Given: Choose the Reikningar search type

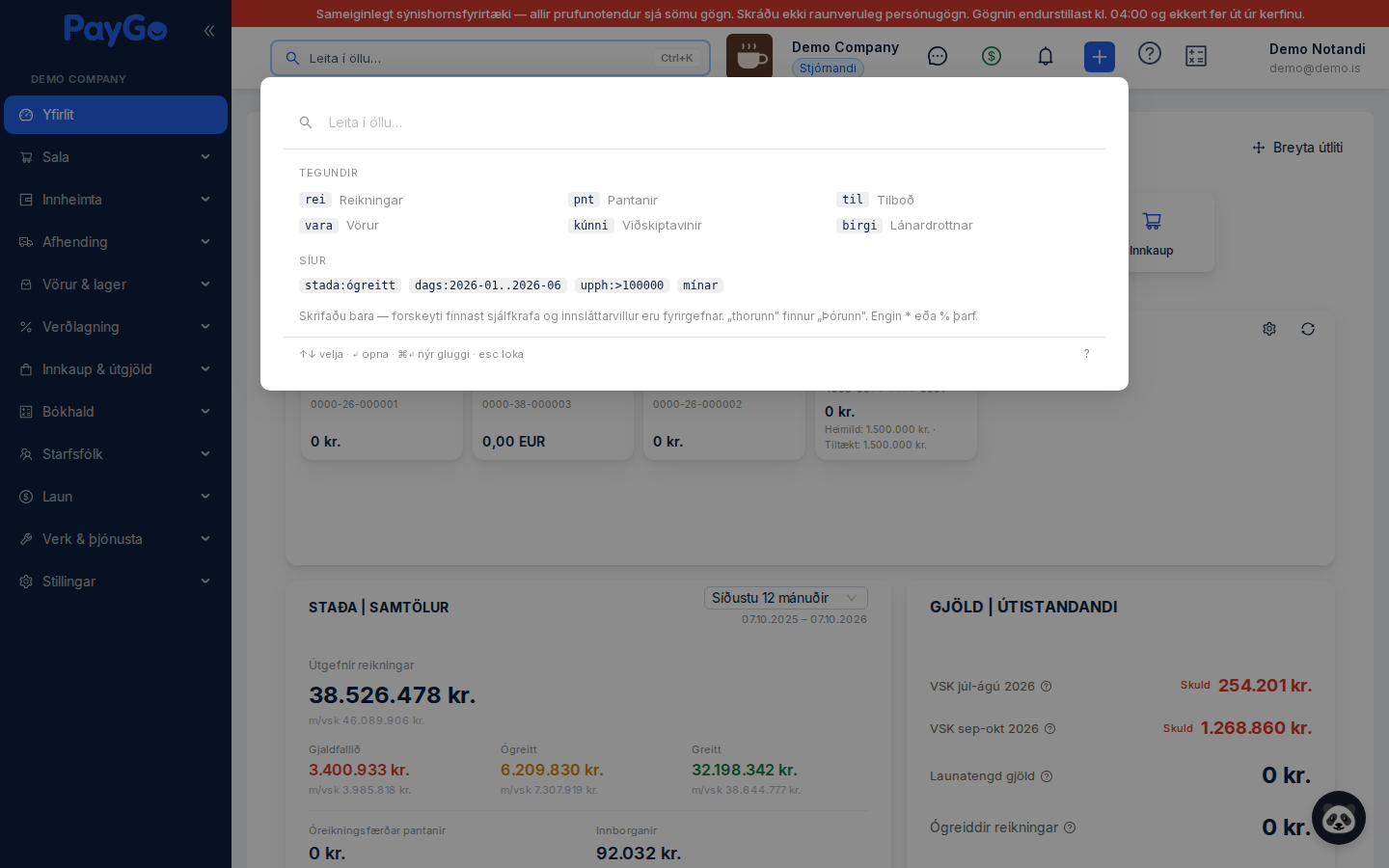Looking at the screenshot, I should tap(351, 200).
